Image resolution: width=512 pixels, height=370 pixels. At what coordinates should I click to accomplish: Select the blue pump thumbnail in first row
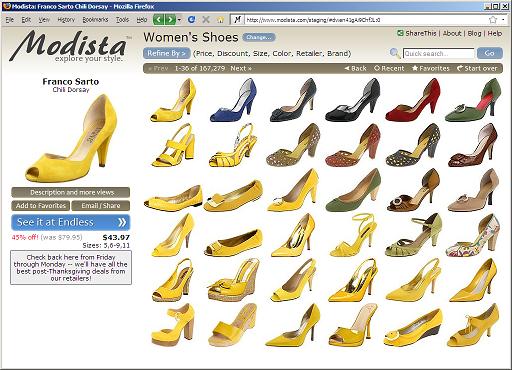pos(233,100)
